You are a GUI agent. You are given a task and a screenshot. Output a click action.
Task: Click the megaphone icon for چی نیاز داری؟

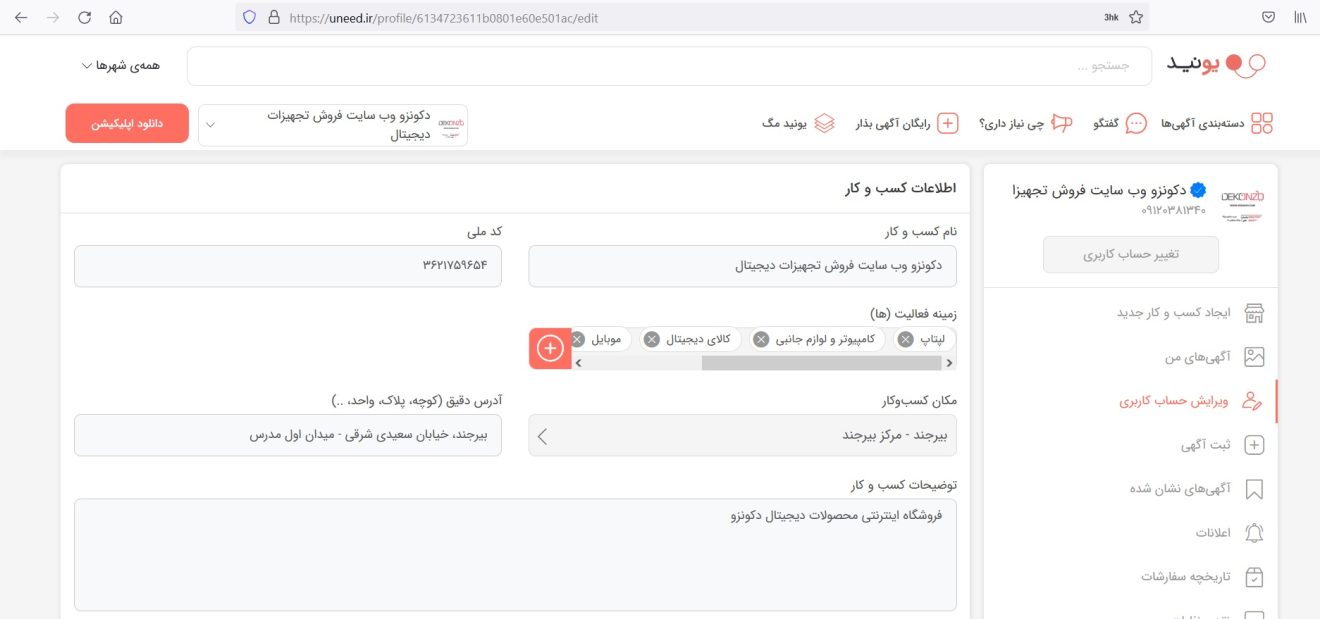1061,123
